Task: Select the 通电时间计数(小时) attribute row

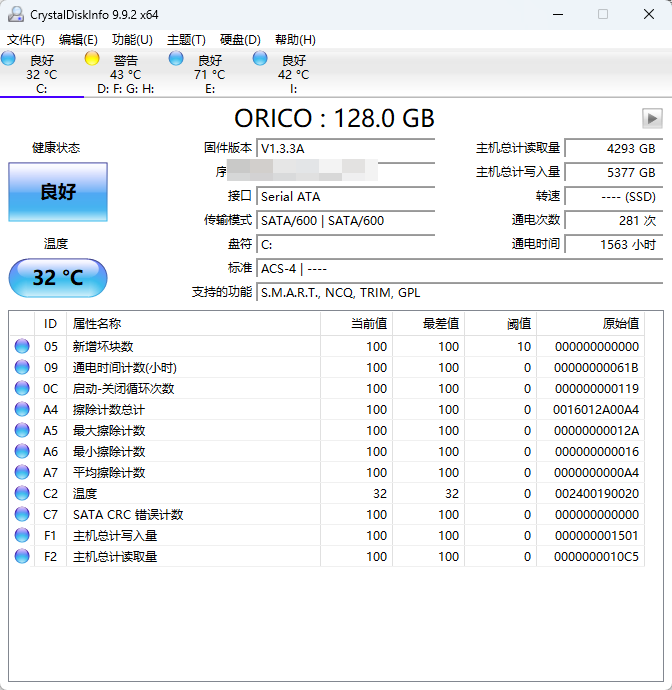Action: [x=327, y=367]
